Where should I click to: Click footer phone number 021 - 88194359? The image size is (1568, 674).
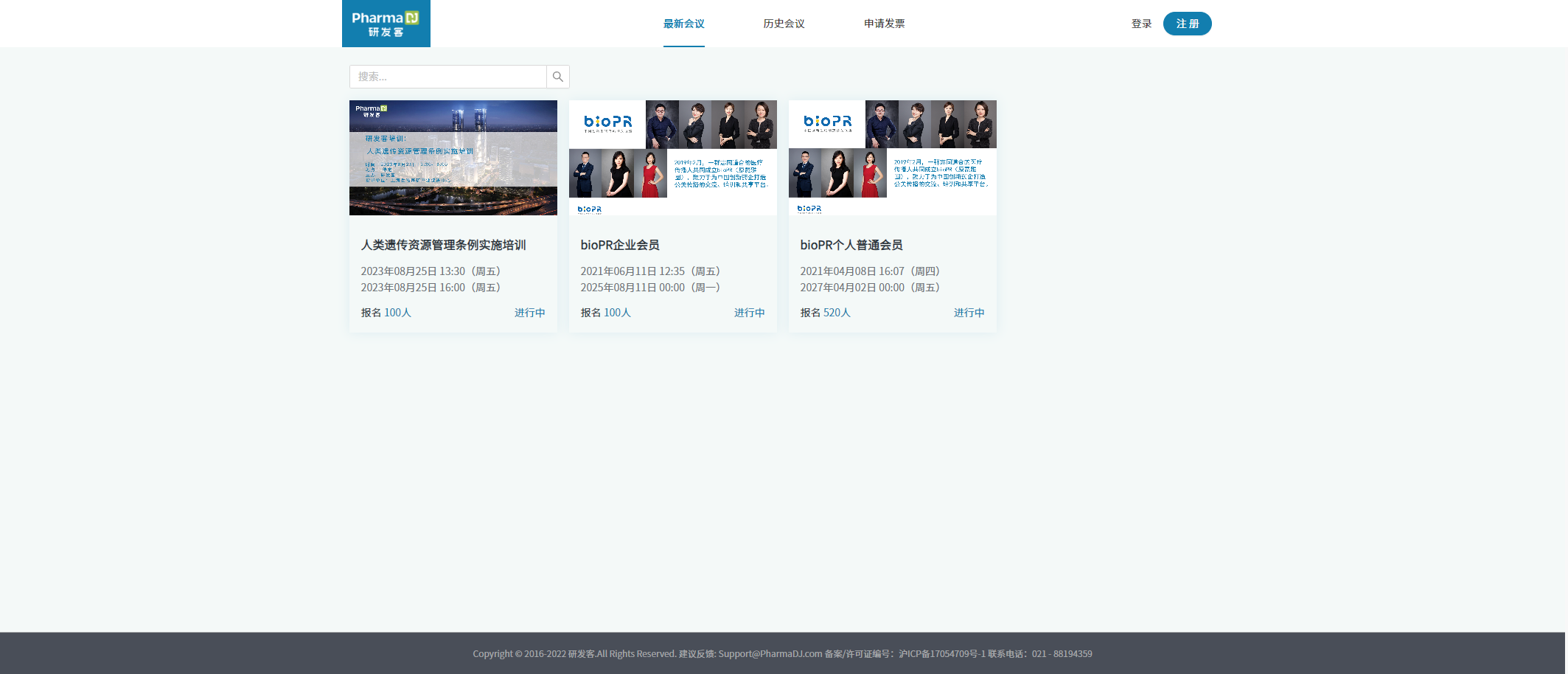tap(1062, 653)
